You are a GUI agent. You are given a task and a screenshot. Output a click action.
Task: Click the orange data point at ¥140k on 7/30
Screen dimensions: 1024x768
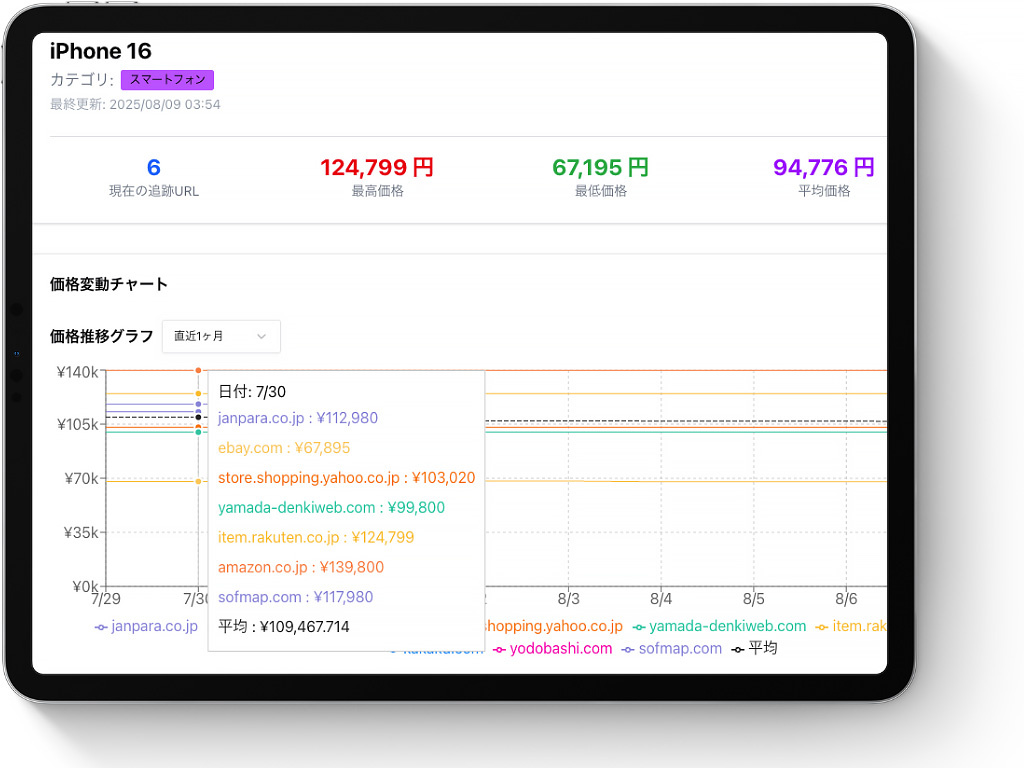point(198,371)
